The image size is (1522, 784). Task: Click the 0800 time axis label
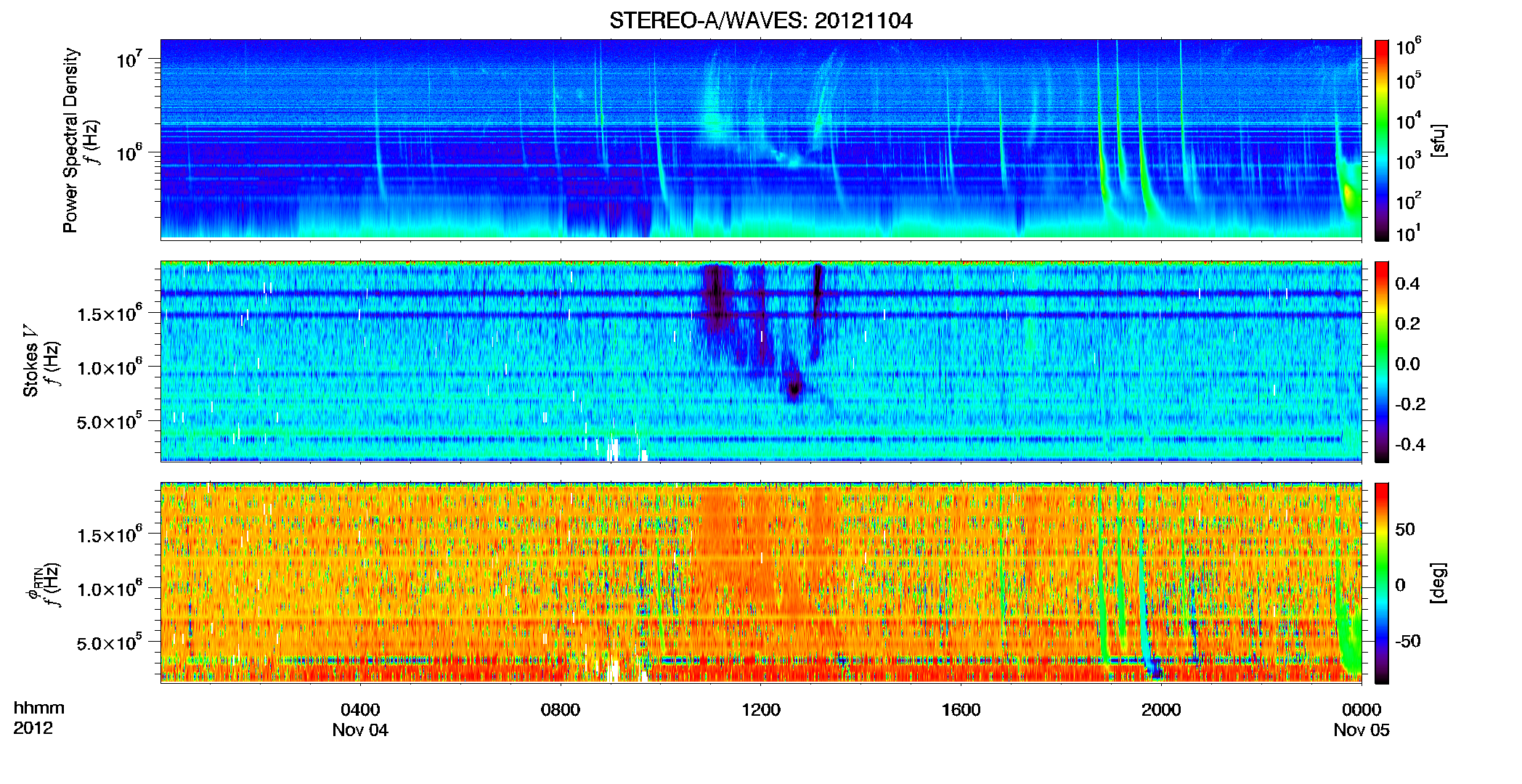click(x=561, y=710)
